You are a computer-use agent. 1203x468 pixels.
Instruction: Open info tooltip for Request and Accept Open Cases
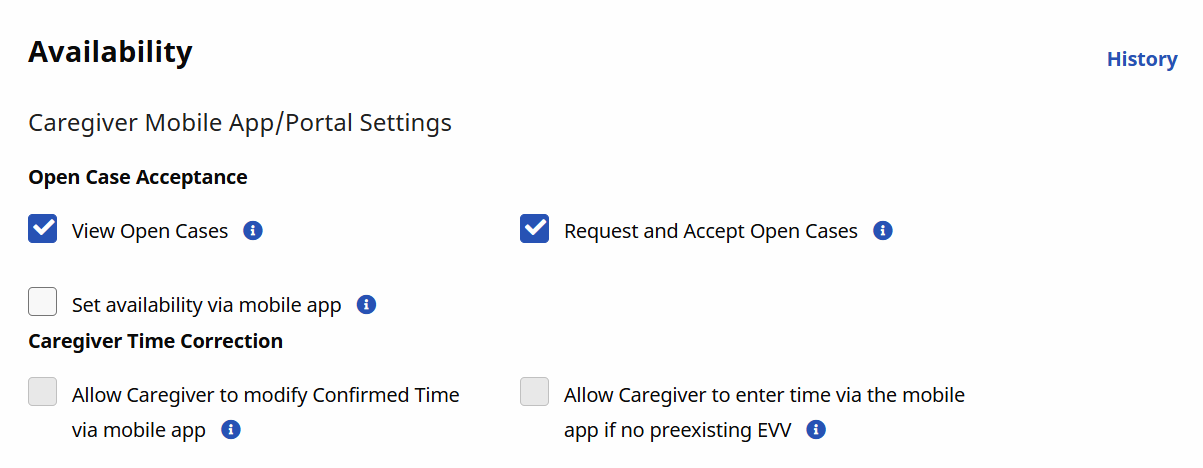pyautogui.click(x=882, y=231)
